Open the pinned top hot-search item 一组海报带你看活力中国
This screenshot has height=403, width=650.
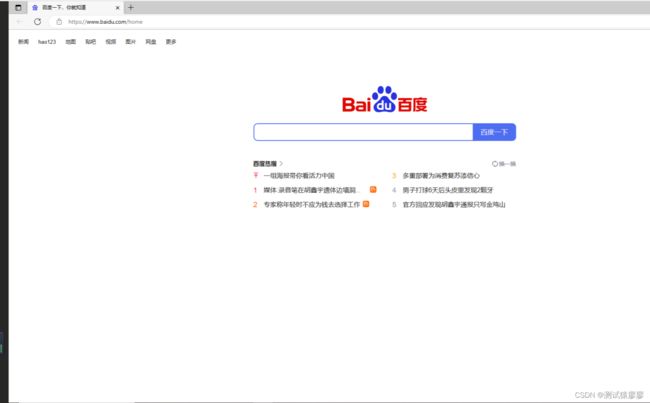click(299, 175)
